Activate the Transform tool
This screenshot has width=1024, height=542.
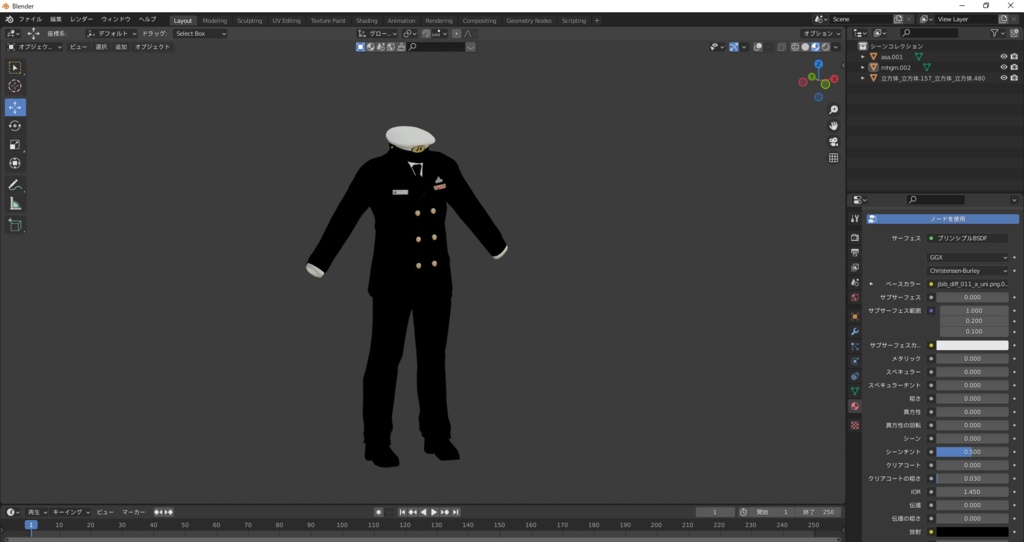[15, 163]
